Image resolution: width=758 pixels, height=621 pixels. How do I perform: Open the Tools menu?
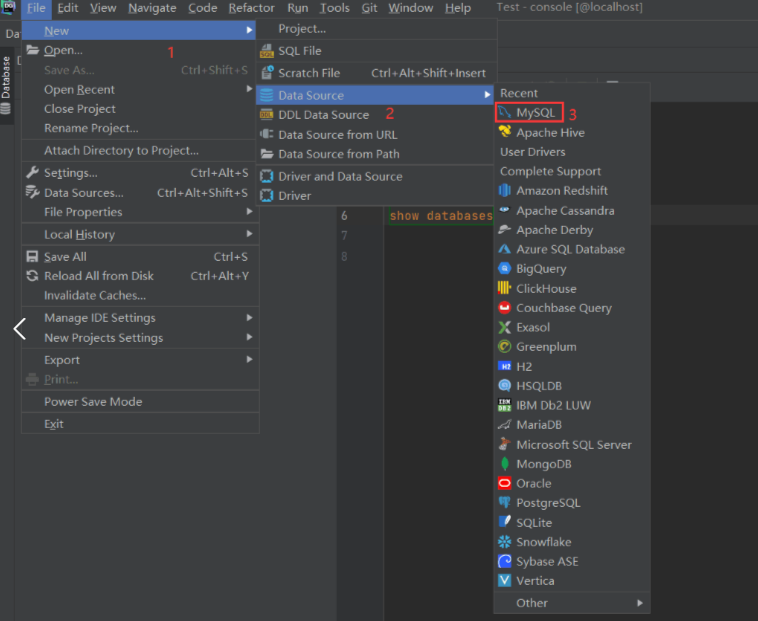335,8
